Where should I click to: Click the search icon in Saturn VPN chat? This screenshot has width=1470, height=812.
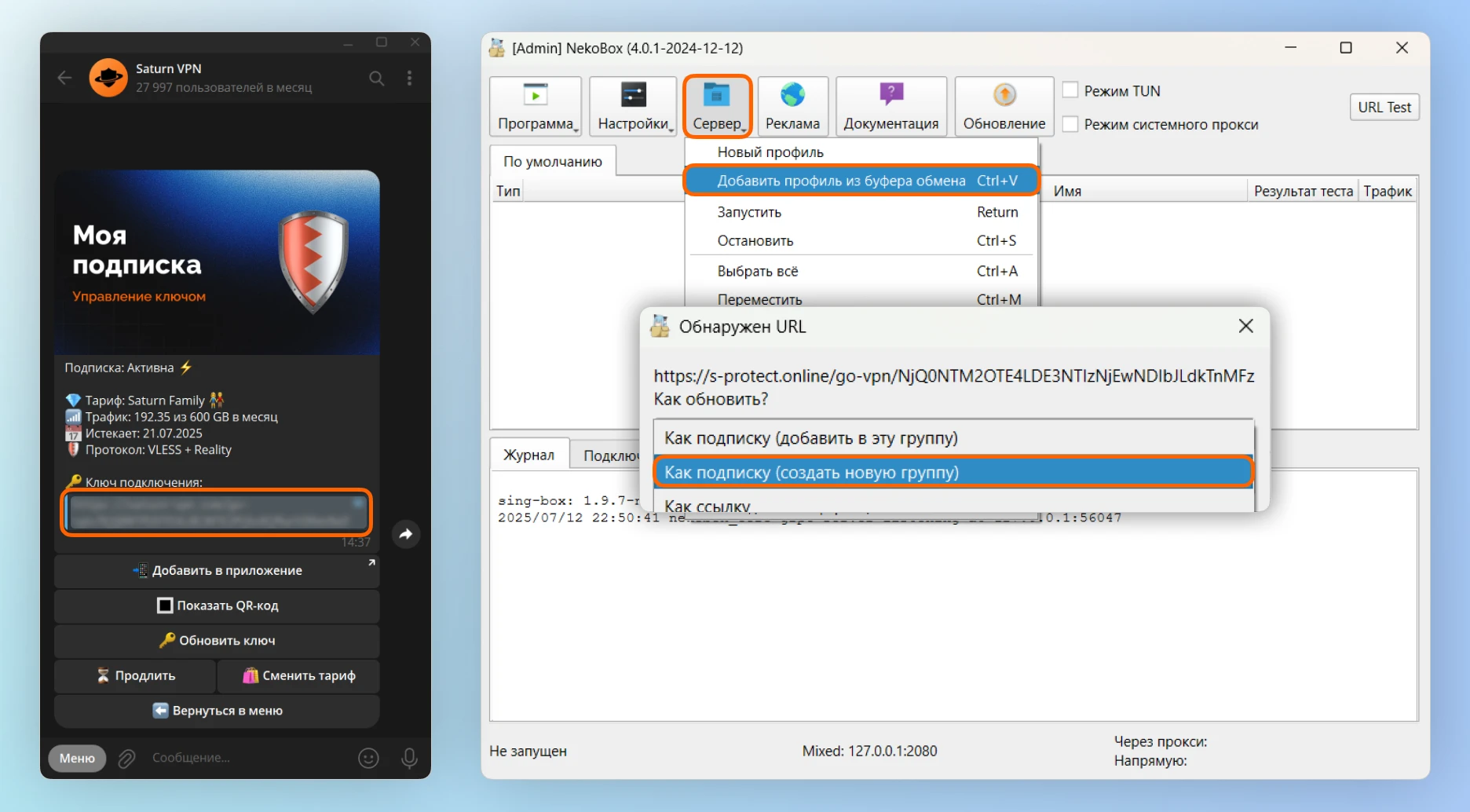click(x=377, y=78)
